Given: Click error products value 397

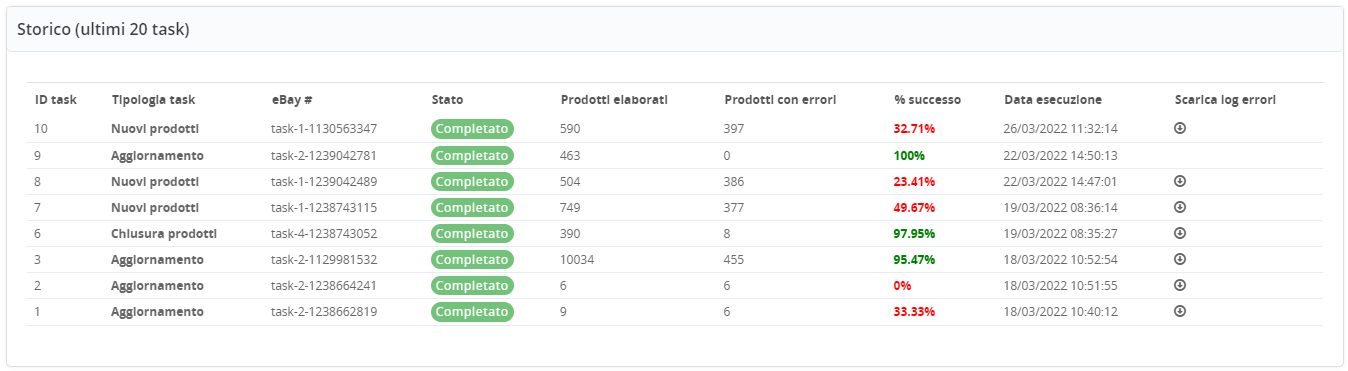Looking at the screenshot, I should [x=734, y=129].
